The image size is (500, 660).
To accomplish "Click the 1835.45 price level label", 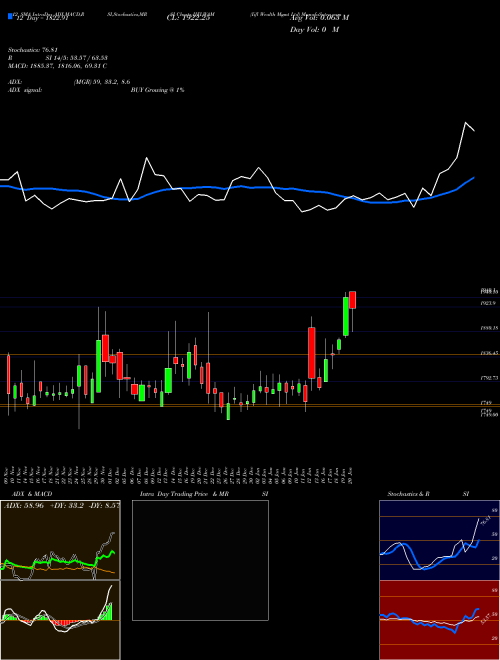I will 489,354.
